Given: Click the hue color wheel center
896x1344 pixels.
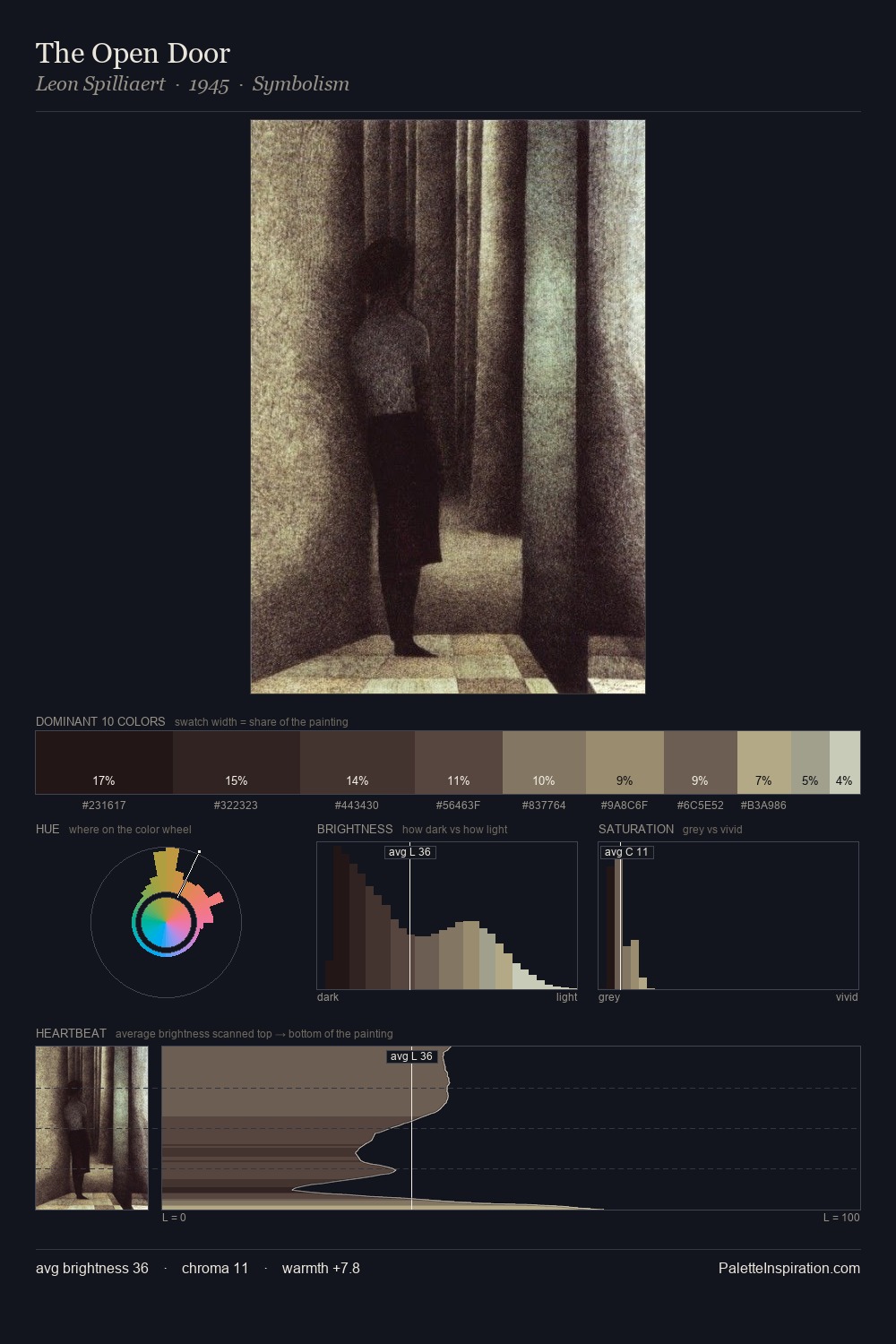Looking at the screenshot, I should click(166, 922).
